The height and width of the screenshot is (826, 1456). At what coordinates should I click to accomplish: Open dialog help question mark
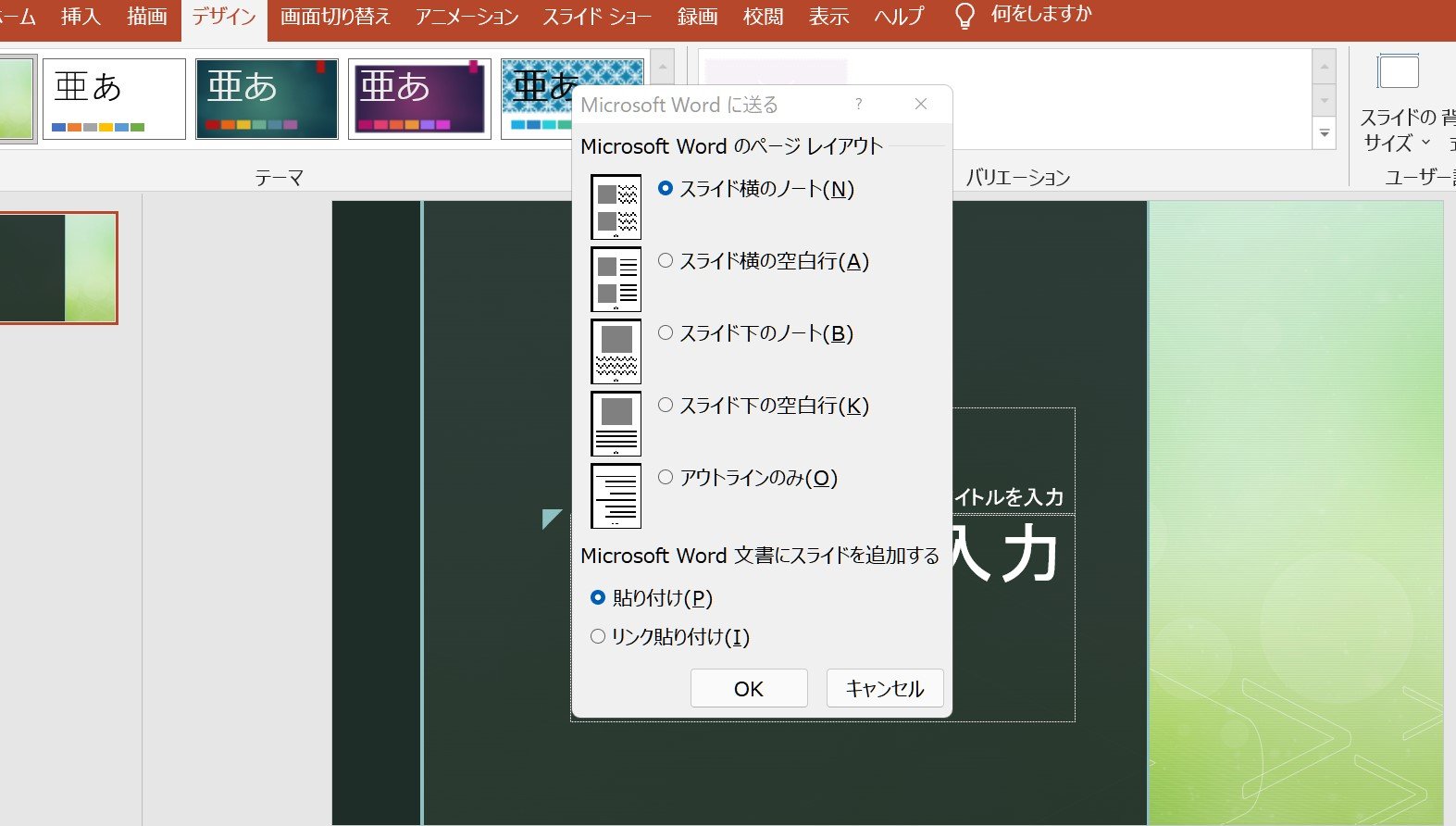pyautogui.click(x=859, y=104)
